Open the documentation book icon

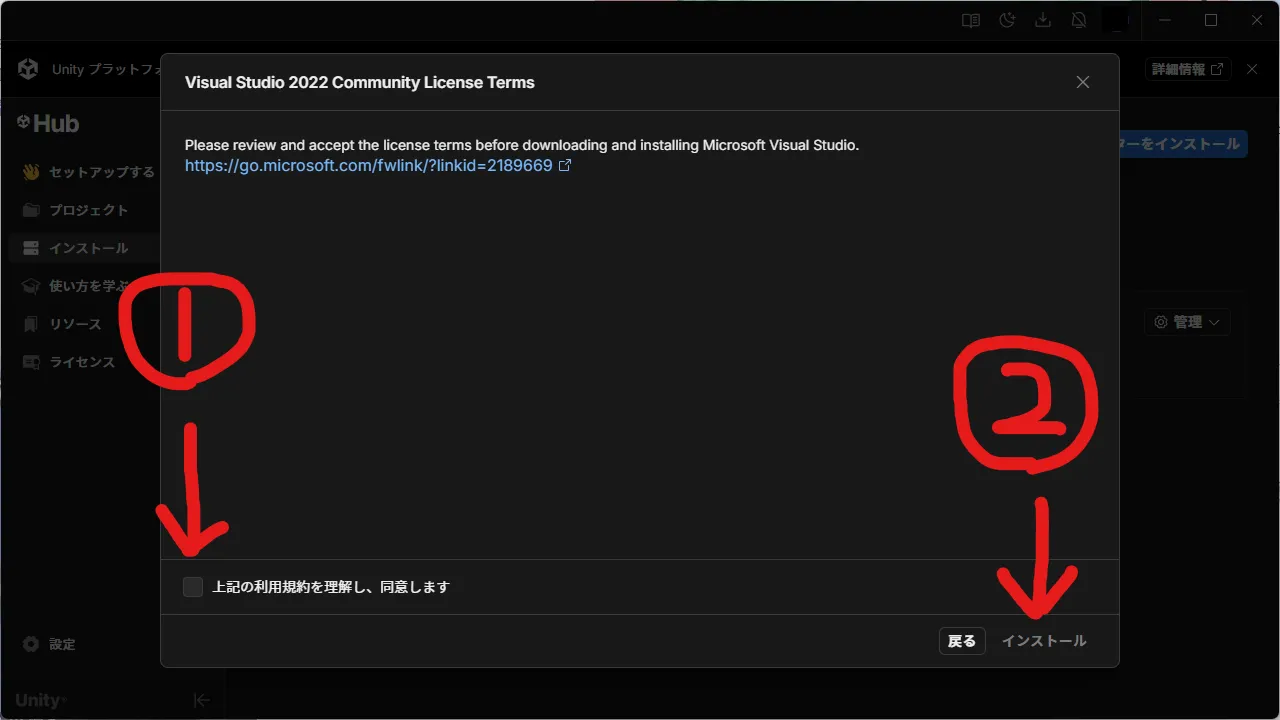pyautogui.click(x=970, y=20)
